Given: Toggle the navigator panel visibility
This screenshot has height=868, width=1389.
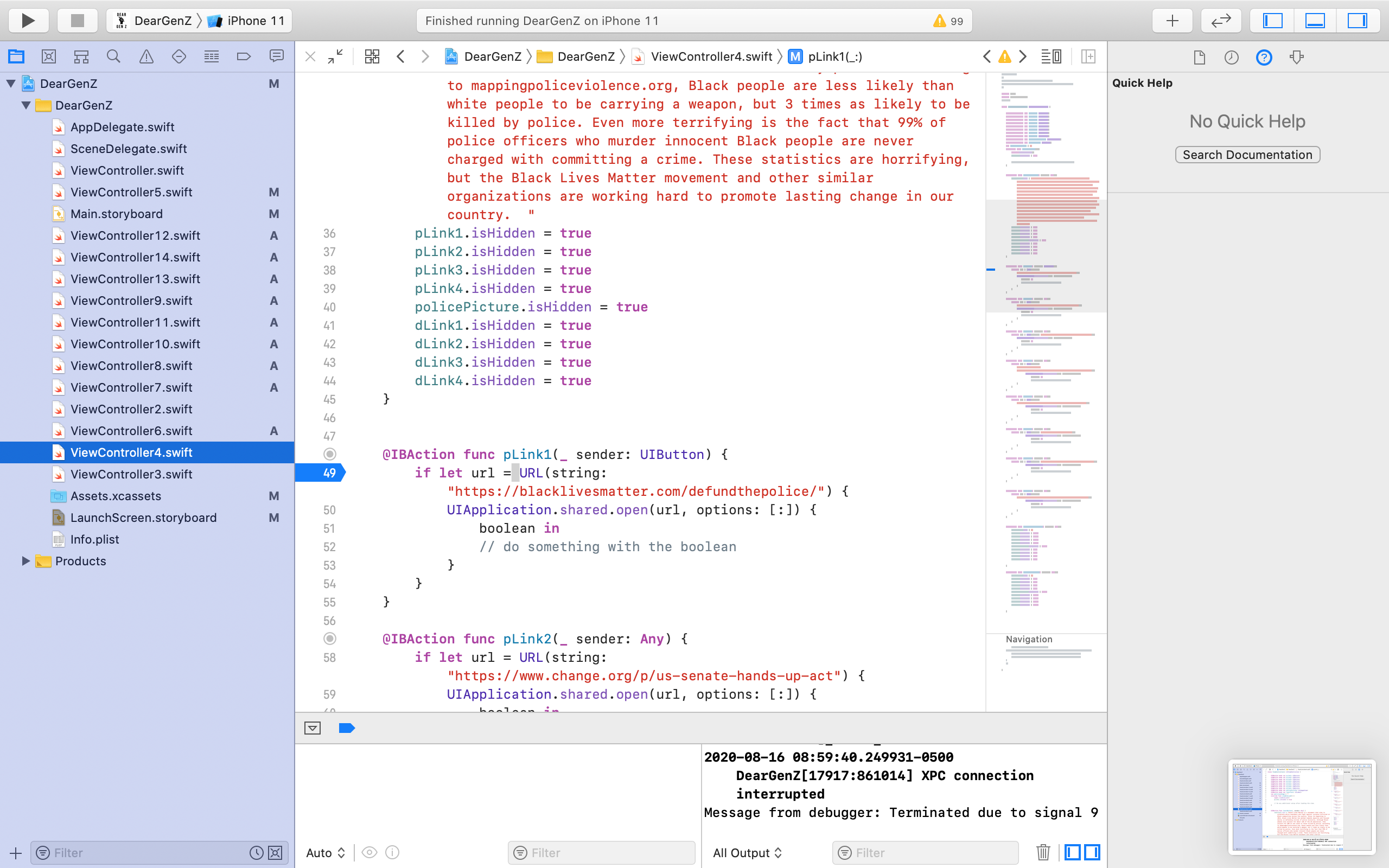Looking at the screenshot, I should click(x=1272, y=21).
